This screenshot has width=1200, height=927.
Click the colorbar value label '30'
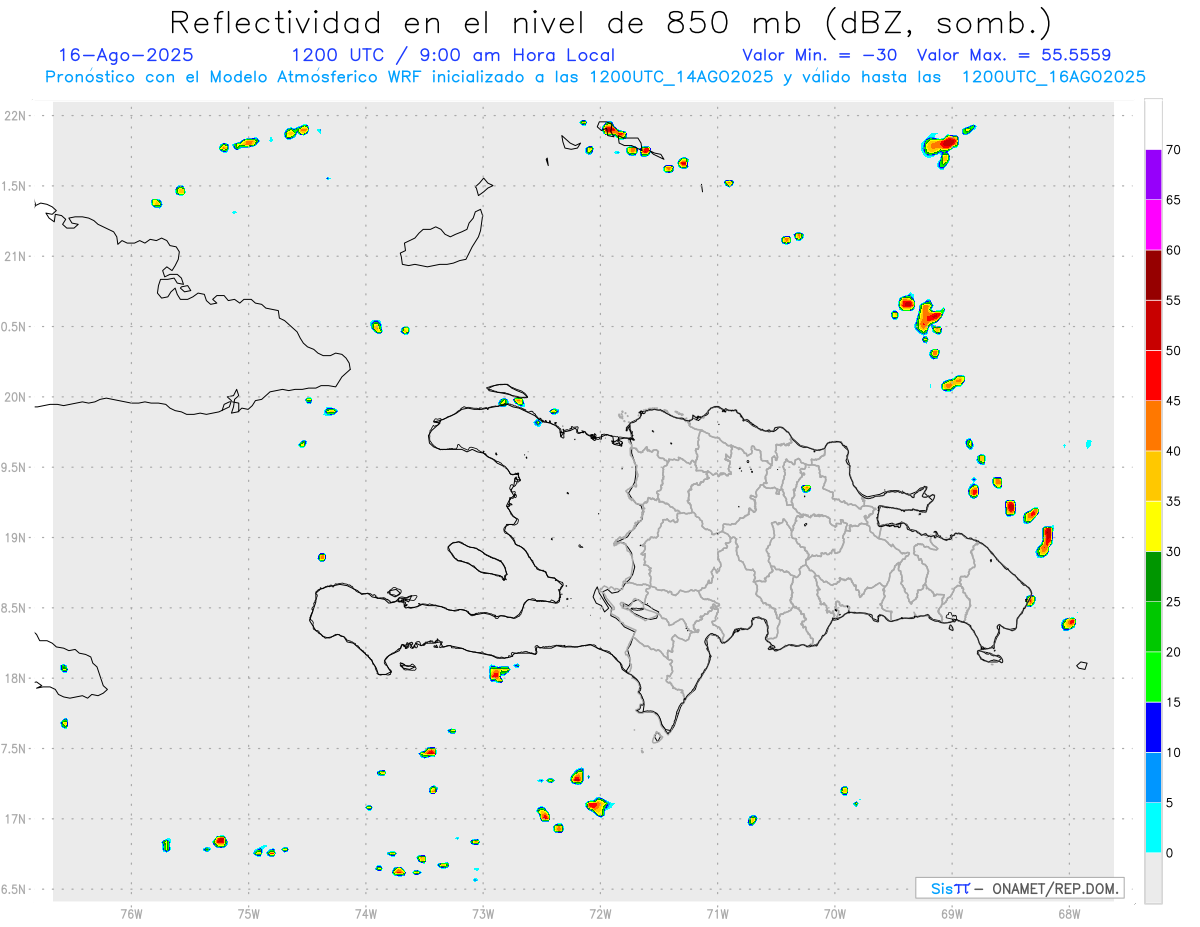[1173, 552]
